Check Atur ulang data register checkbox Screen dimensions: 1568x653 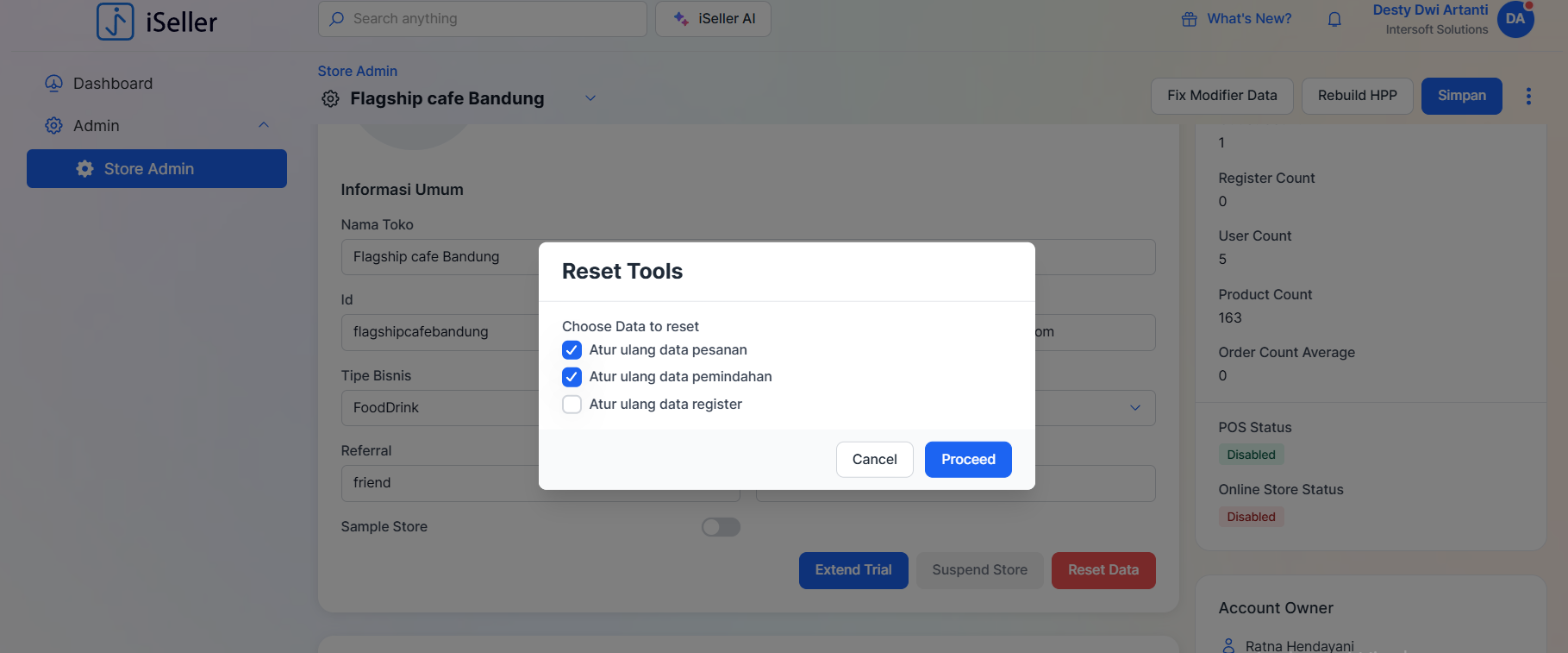point(572,405)
